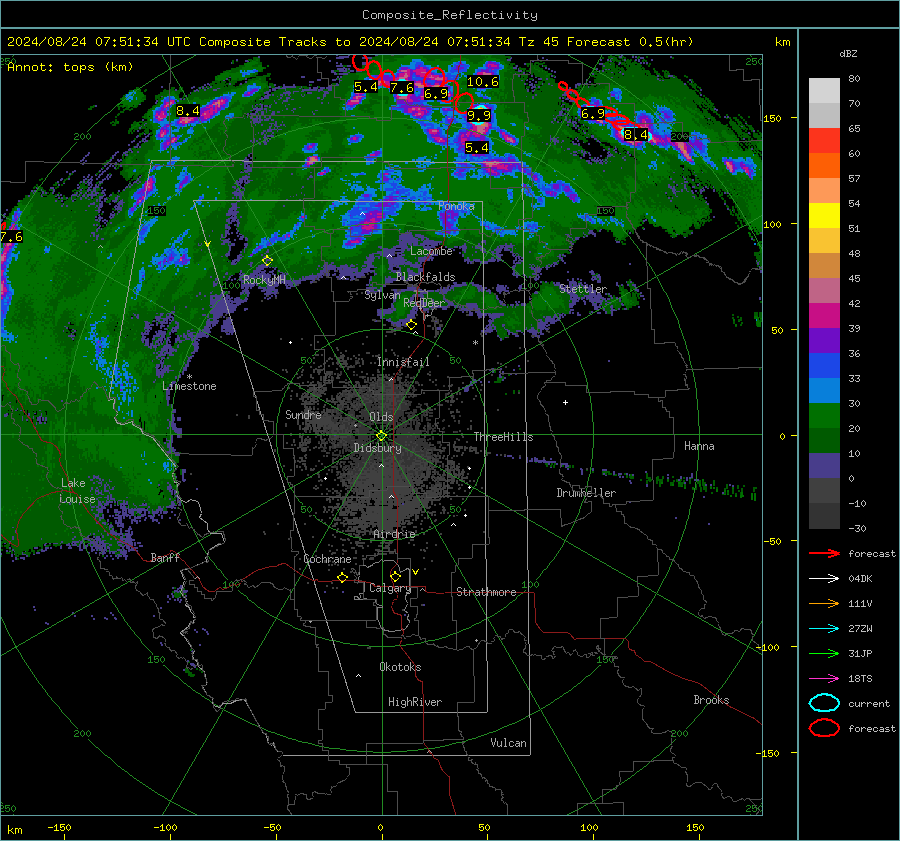Click the Brooks city label
The width and height of the screenshot is (900, 841).
pos(711,700)
